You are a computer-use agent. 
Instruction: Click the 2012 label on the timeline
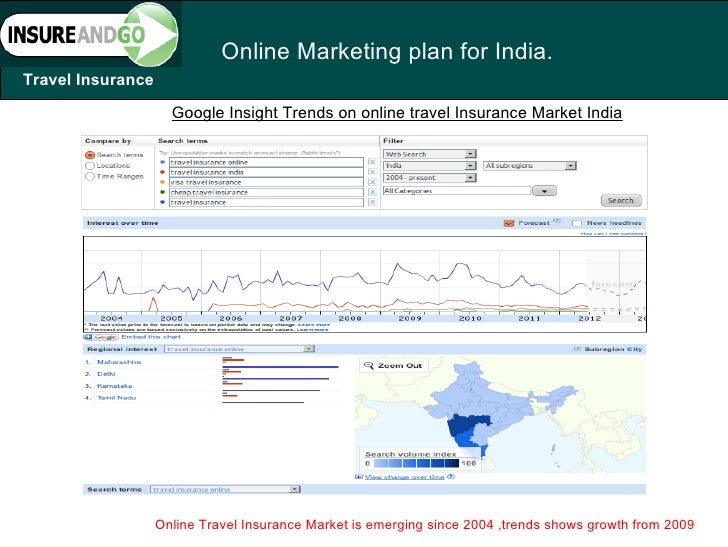pyautogui.click(x=589, y=318)
